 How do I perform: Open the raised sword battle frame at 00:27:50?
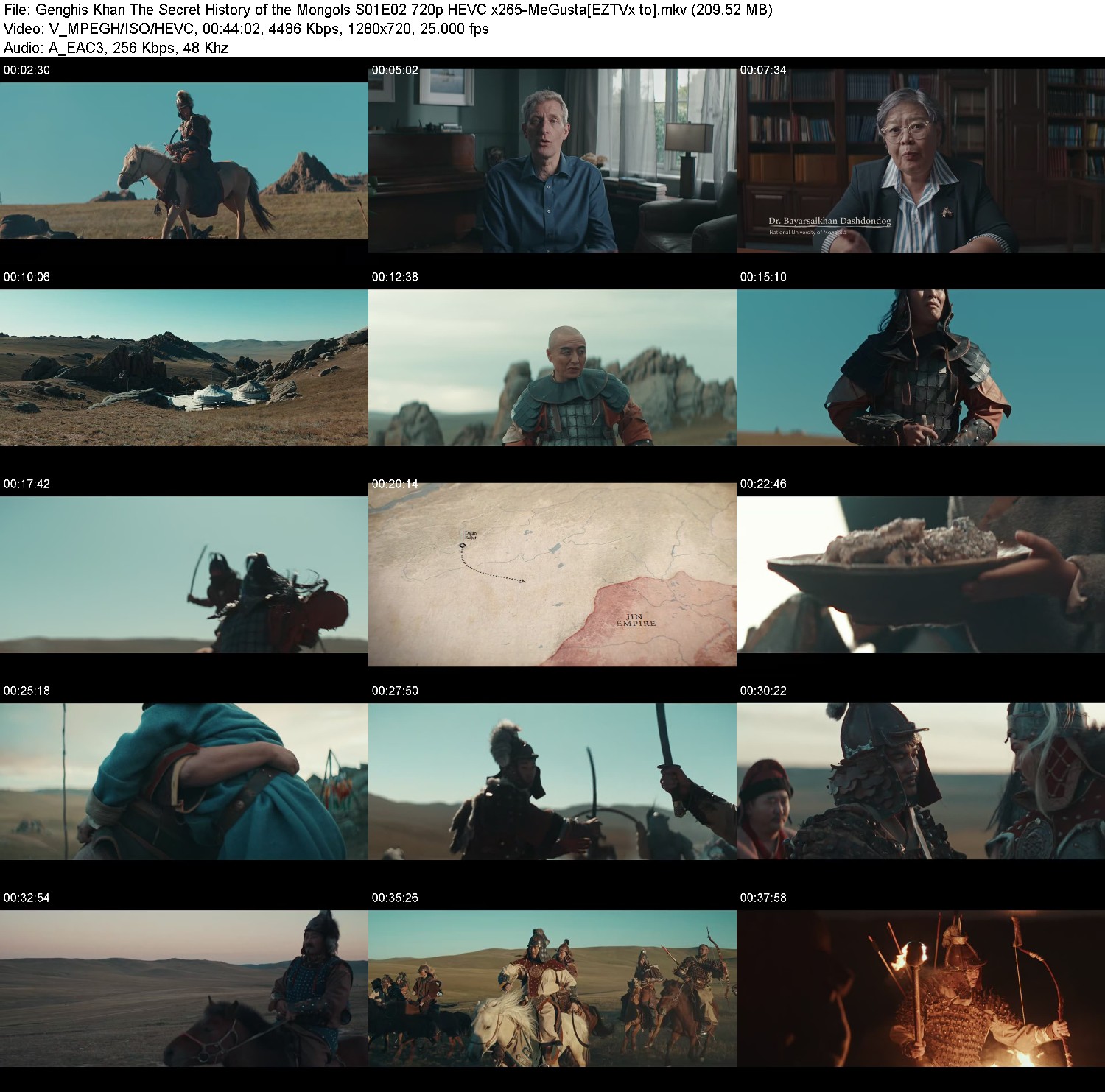click(552, 781)
